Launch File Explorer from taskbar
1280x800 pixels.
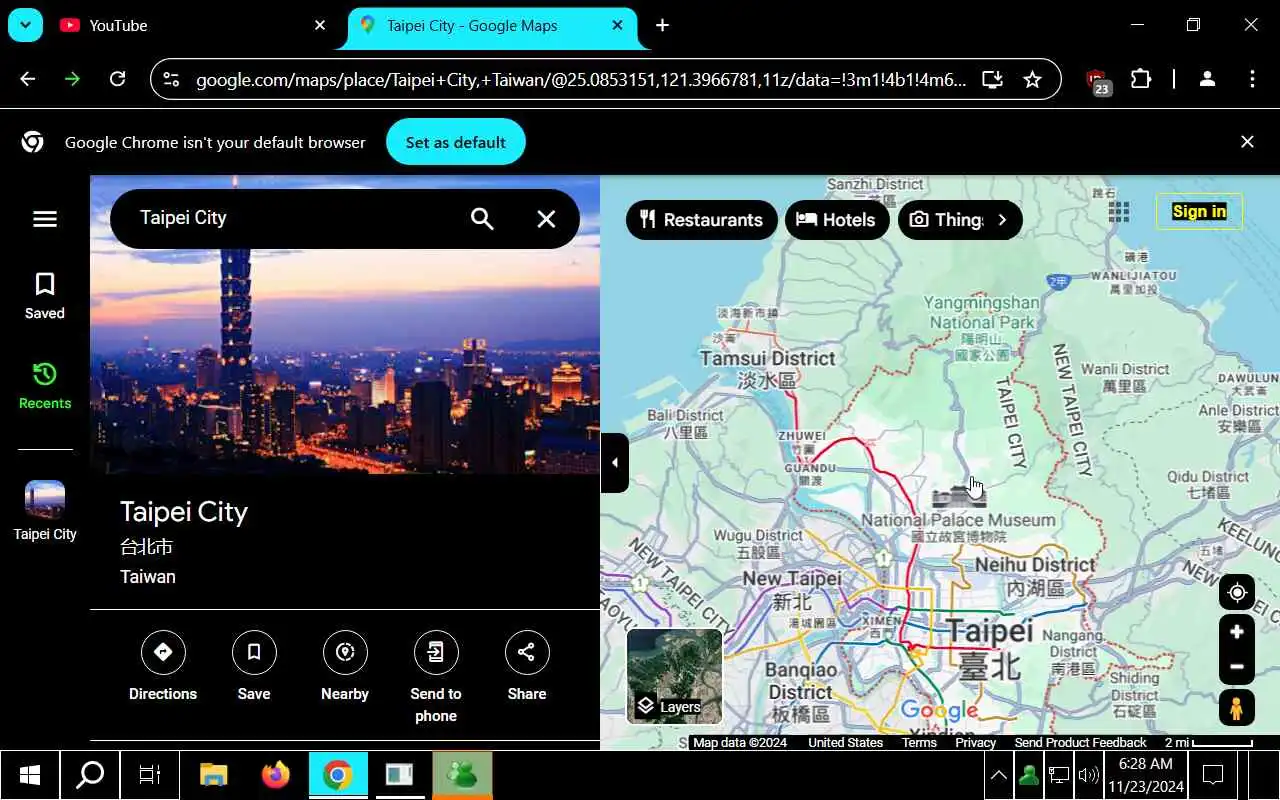coord(213,775)
